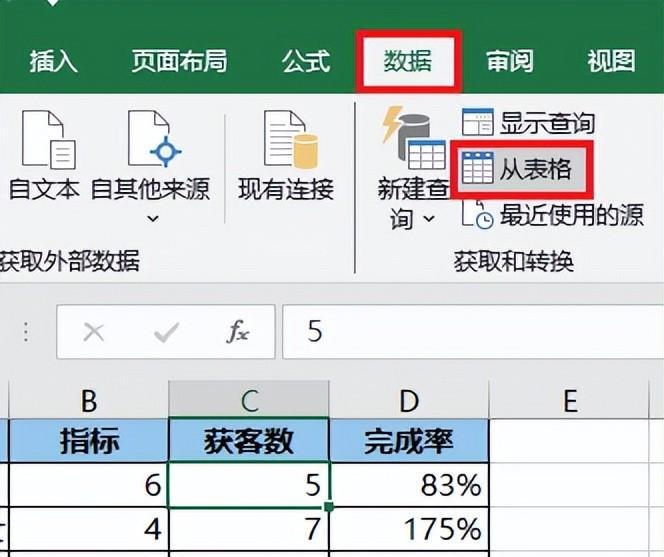Select the cell showing 175%
664x557 pixels.
coord(409,529)
